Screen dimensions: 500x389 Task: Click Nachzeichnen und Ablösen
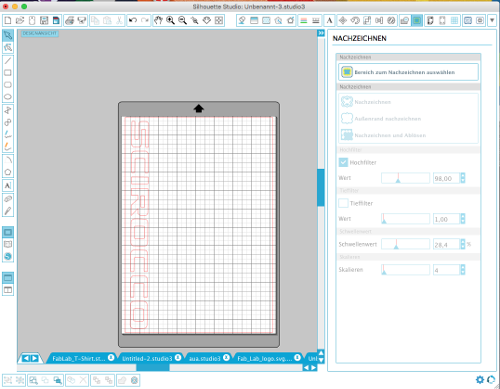[383, 135]
